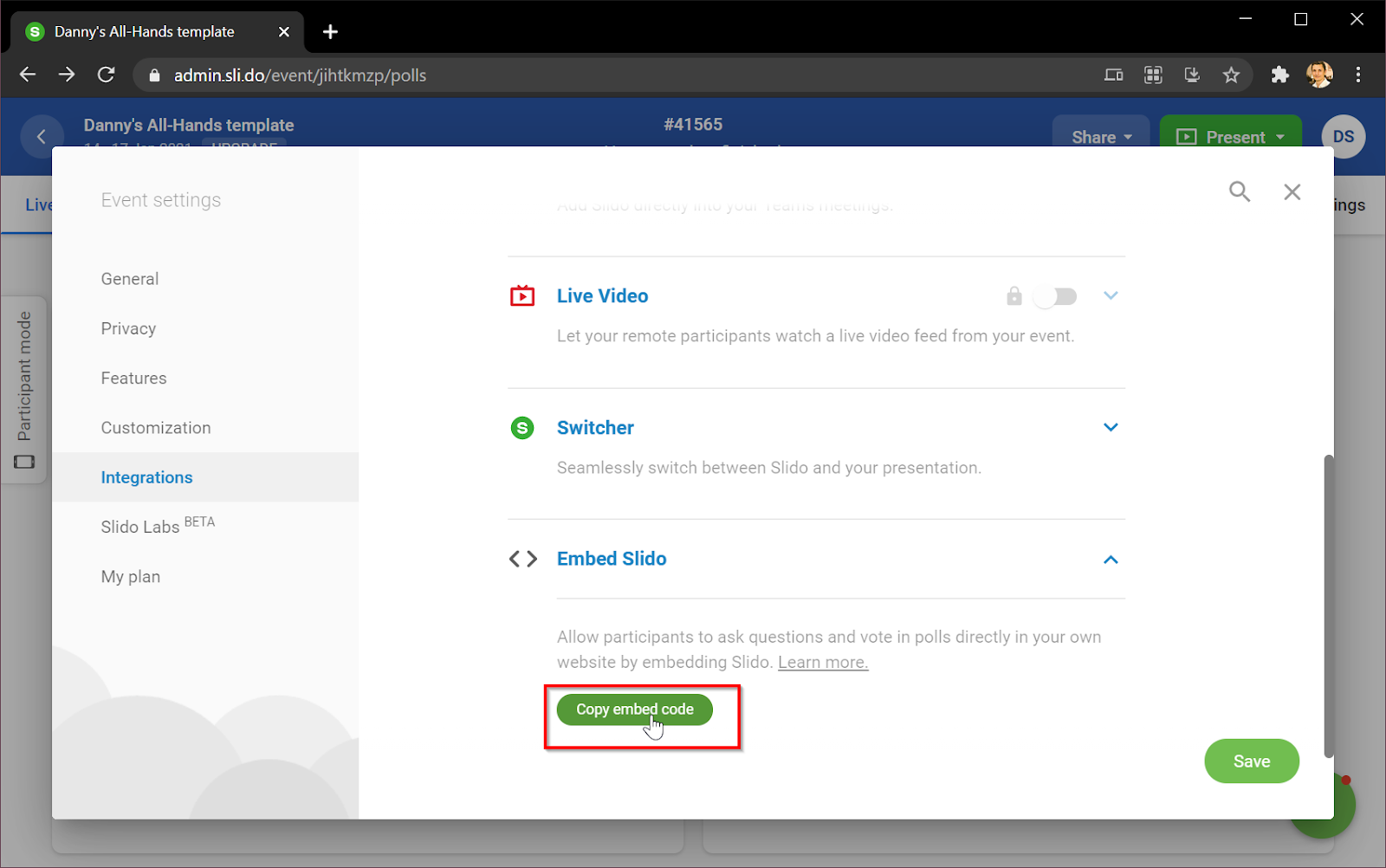Click the Live Video heading

[x=603, y=296]
